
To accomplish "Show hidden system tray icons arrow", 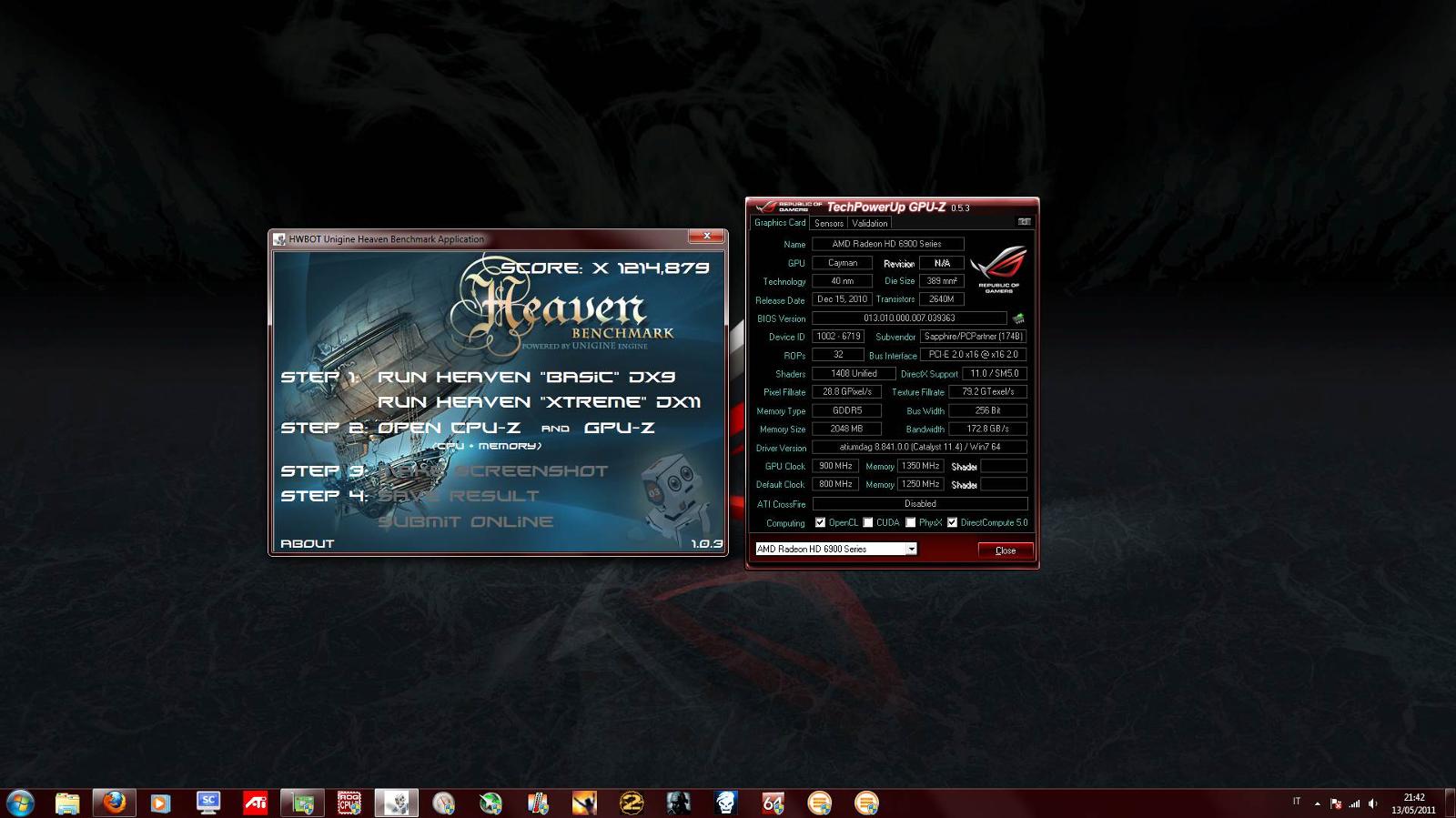I will tap(1317, 803).
